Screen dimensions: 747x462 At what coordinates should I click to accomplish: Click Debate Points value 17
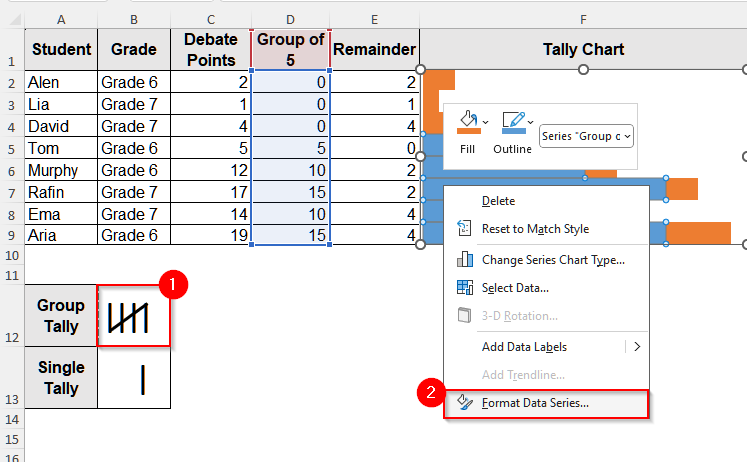(x=211, y=192)
